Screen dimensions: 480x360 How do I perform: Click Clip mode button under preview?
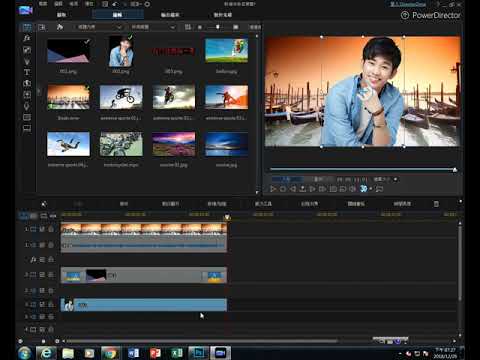click(x=287, y=179)
